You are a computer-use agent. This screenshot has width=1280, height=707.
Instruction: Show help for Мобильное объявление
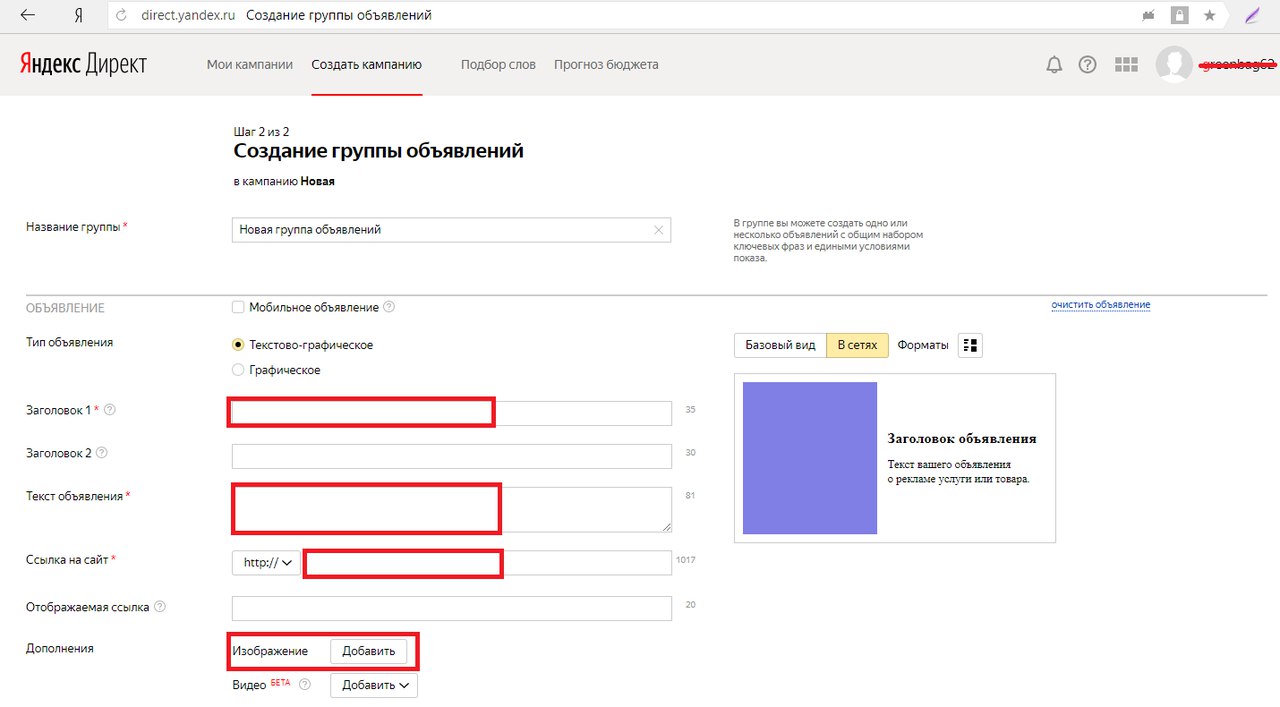(389, 307)
